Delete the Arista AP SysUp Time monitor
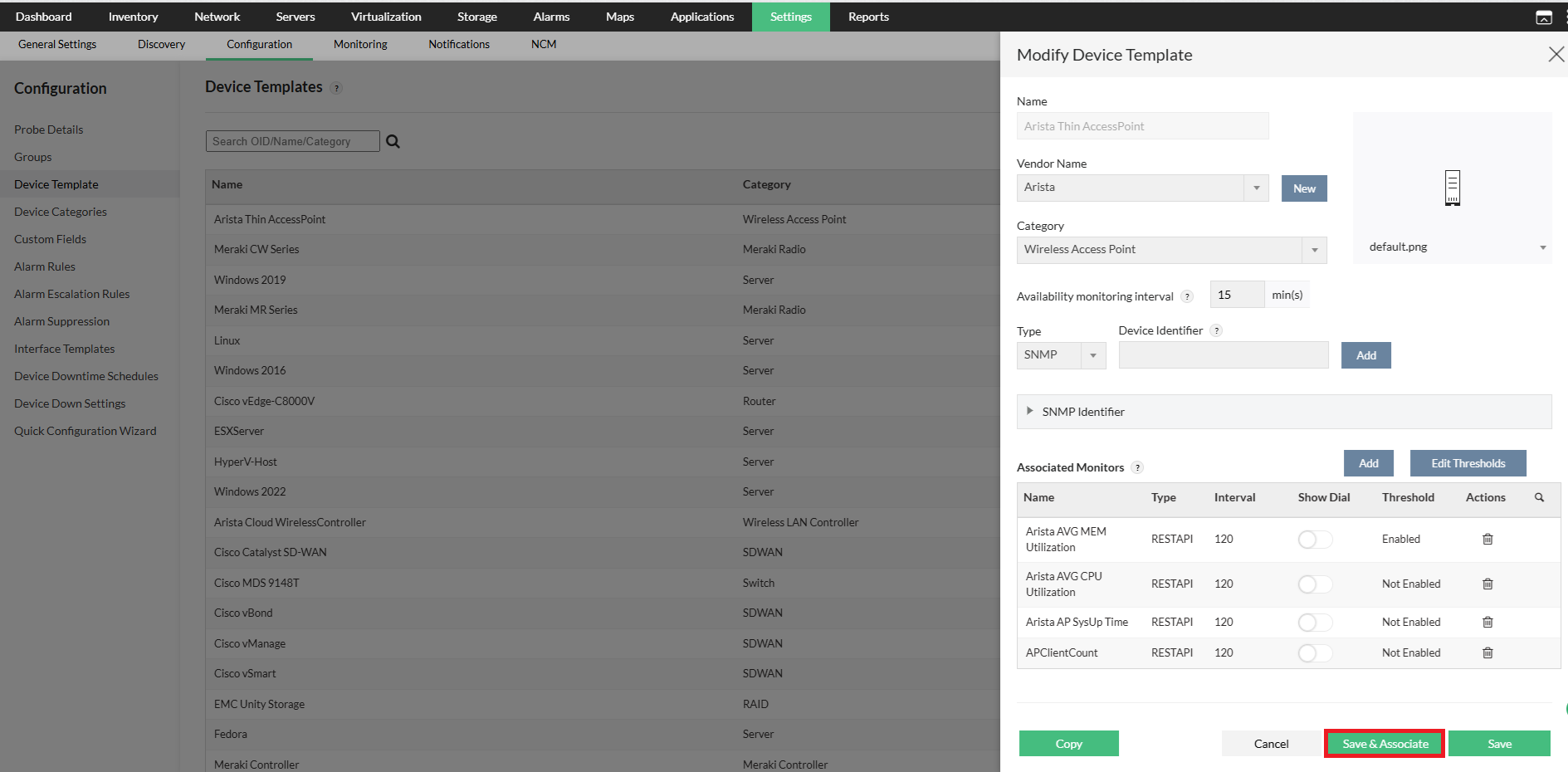The image size is (1568, 772). coord(1487,622)
